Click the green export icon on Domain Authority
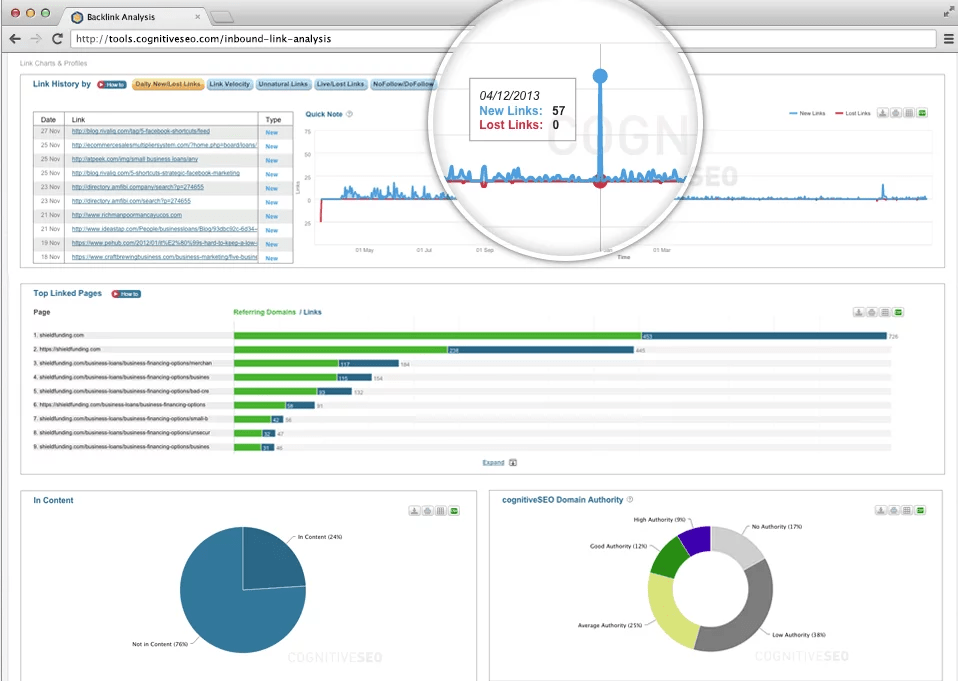This screenshot has width=958, height=681. tap(920, 510)
